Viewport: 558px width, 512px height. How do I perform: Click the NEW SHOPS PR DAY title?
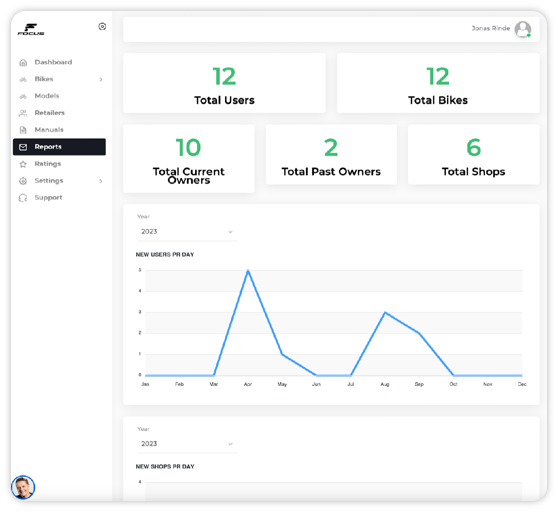click(165, 467)
